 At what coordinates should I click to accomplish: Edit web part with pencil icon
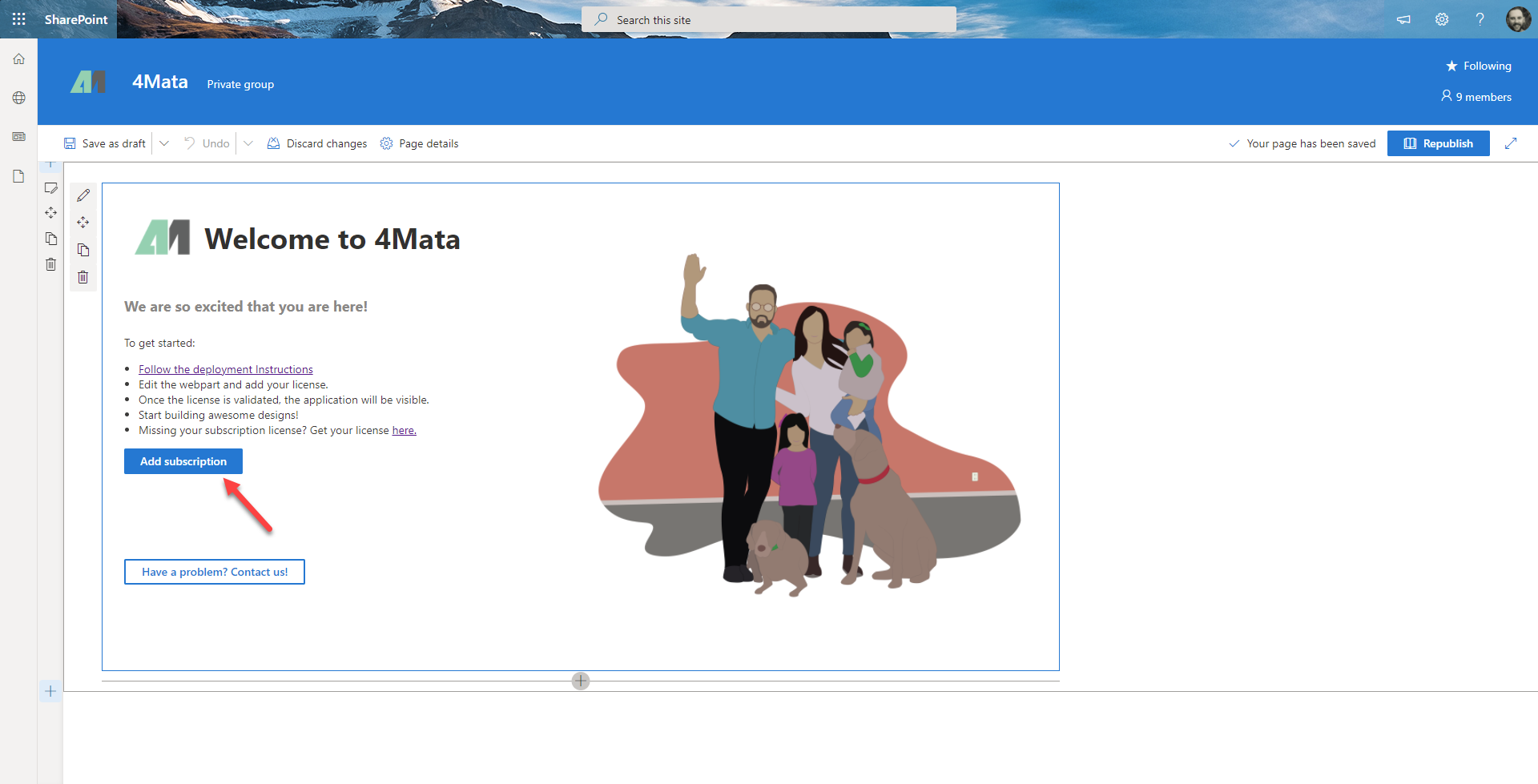[x=83, y=195]
